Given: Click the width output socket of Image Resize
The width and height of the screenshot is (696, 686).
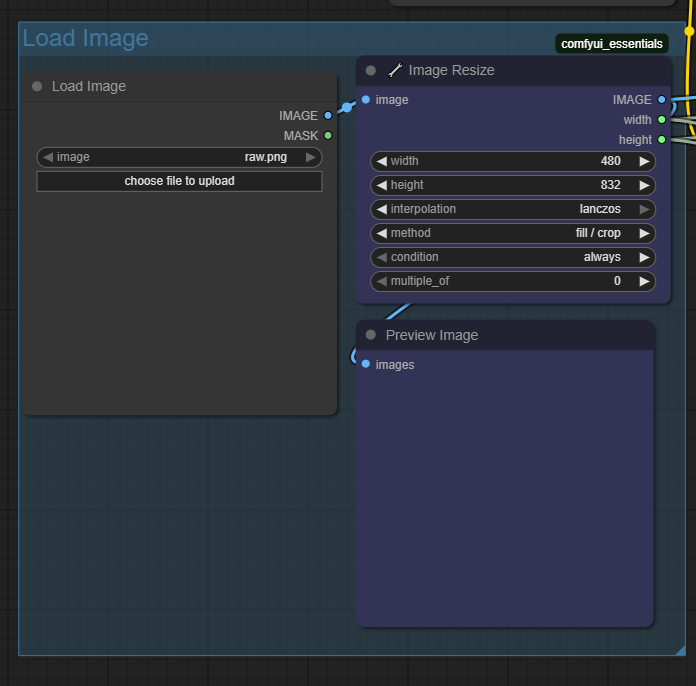Looking at the screenshot, I should pyautogui.click(x=661, y=119).
